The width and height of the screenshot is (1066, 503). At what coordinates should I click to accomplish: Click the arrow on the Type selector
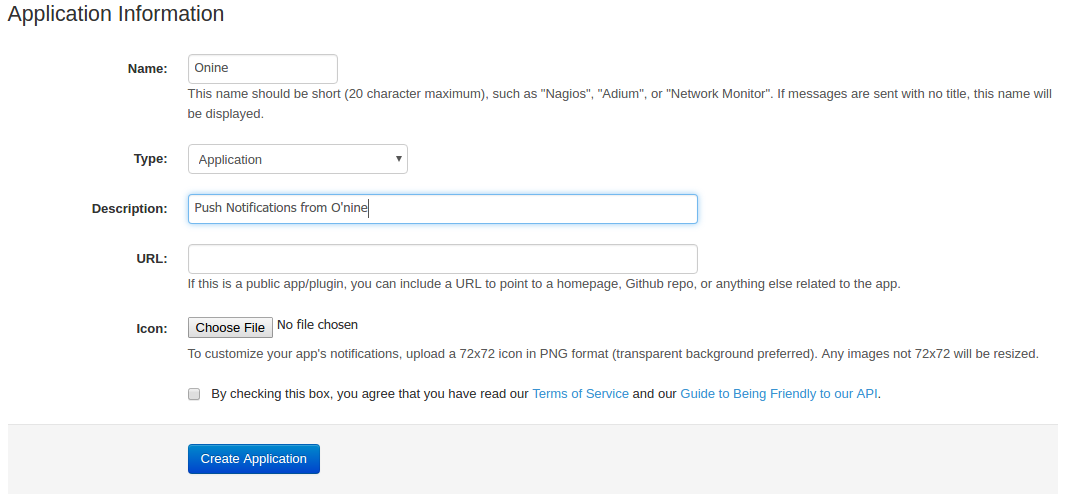(398, 159)
